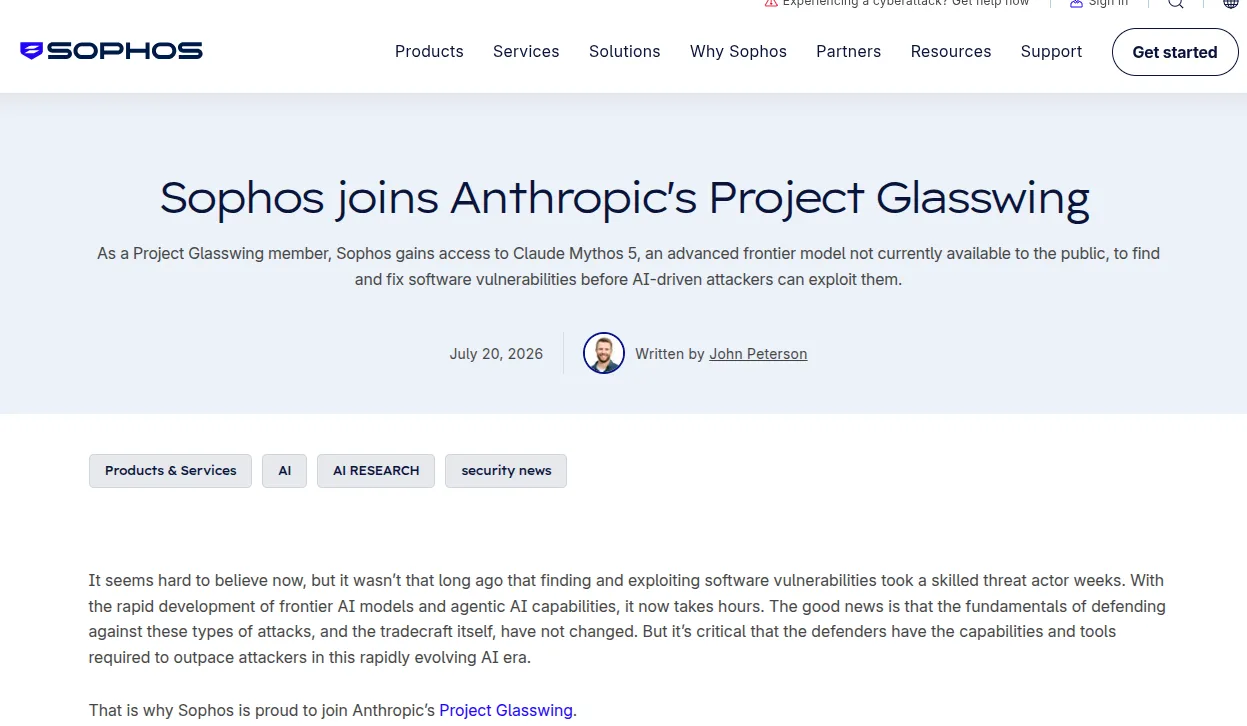Select the AI tag

click(285, 471)
